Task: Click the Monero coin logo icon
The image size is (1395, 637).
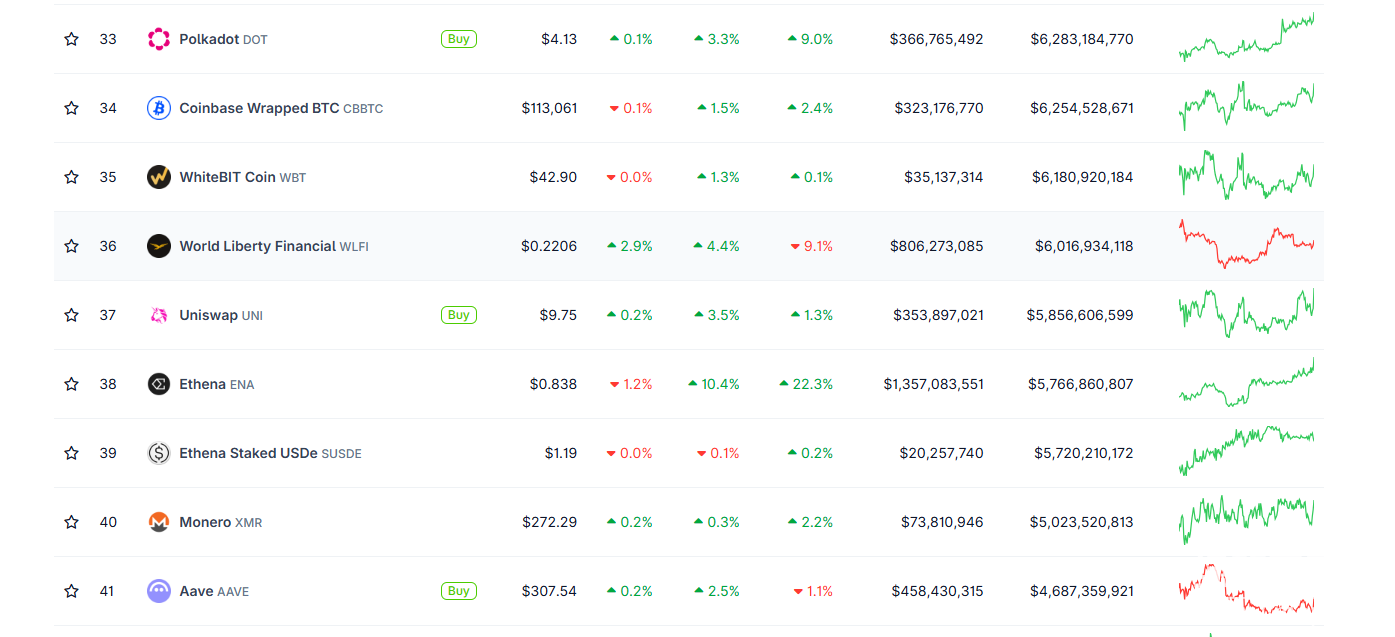Action: click(159, 522)
